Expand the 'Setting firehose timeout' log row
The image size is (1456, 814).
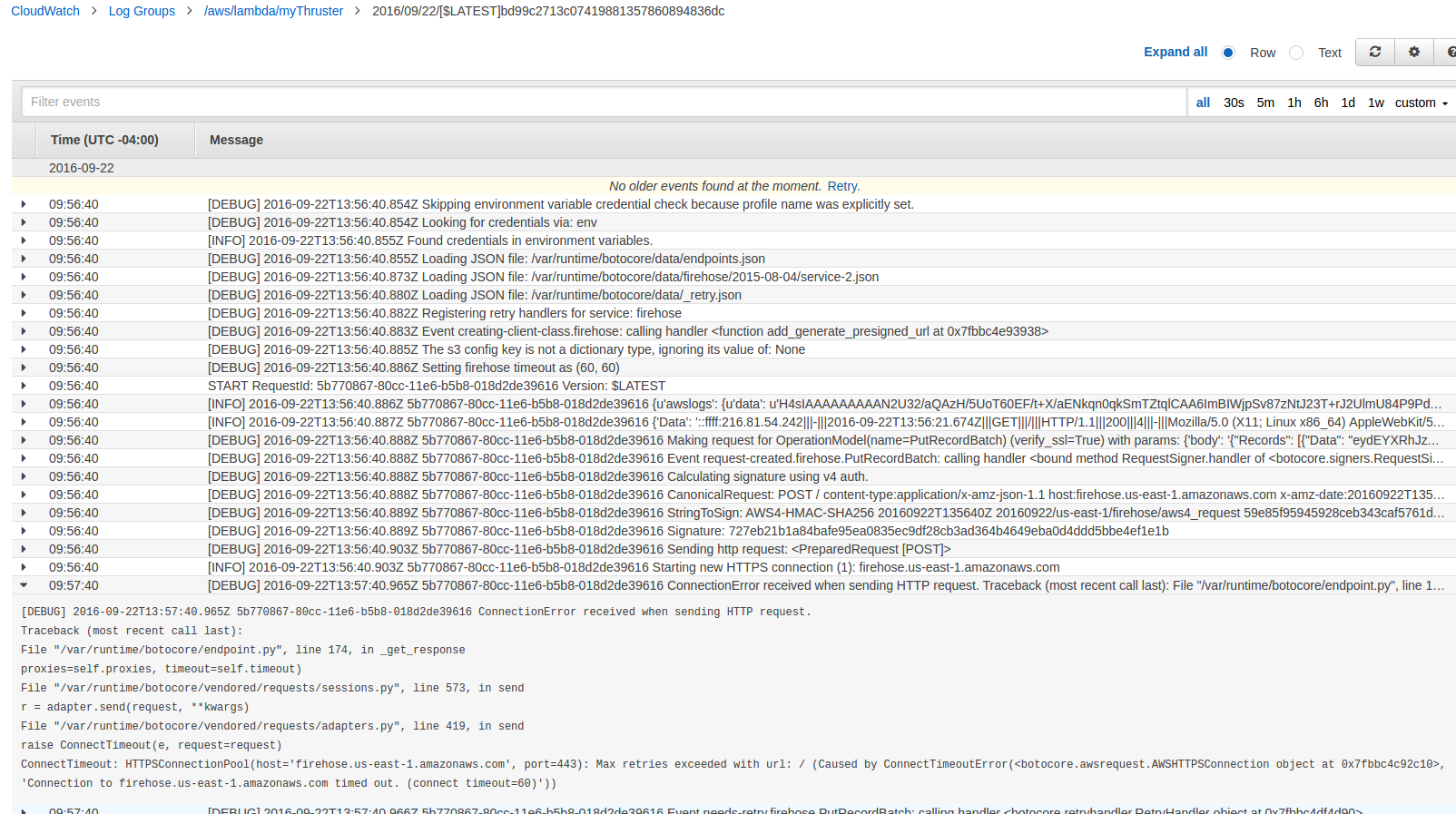pyautogui.click(x=24, y=368)
